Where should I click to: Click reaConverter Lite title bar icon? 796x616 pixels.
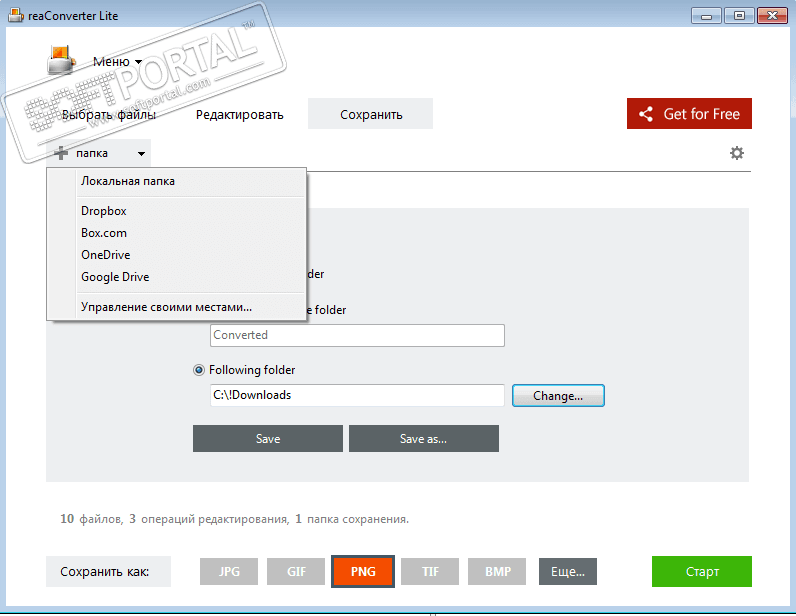click(16, 15)
